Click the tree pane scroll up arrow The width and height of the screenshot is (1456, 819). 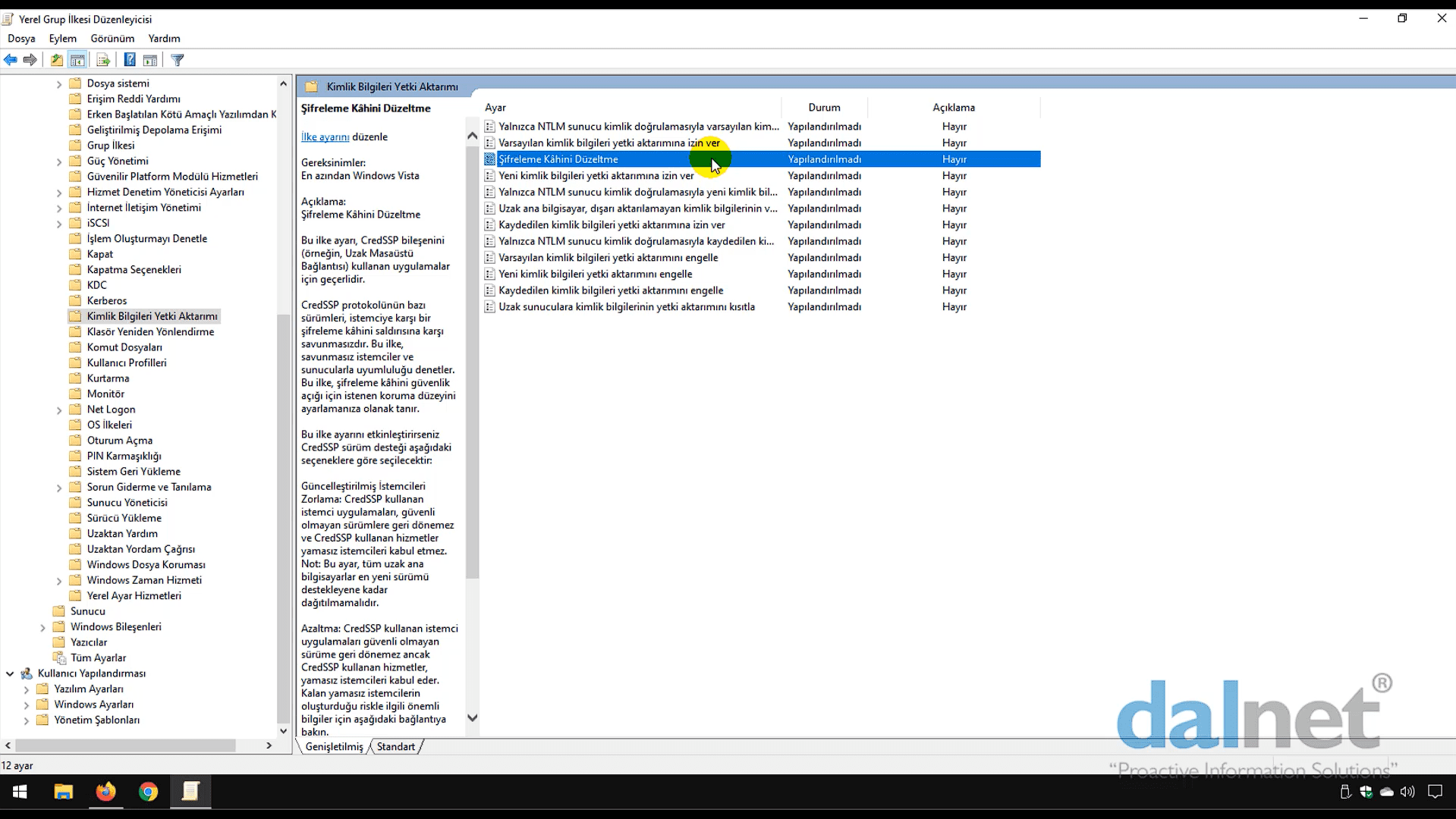coord(284,83)
